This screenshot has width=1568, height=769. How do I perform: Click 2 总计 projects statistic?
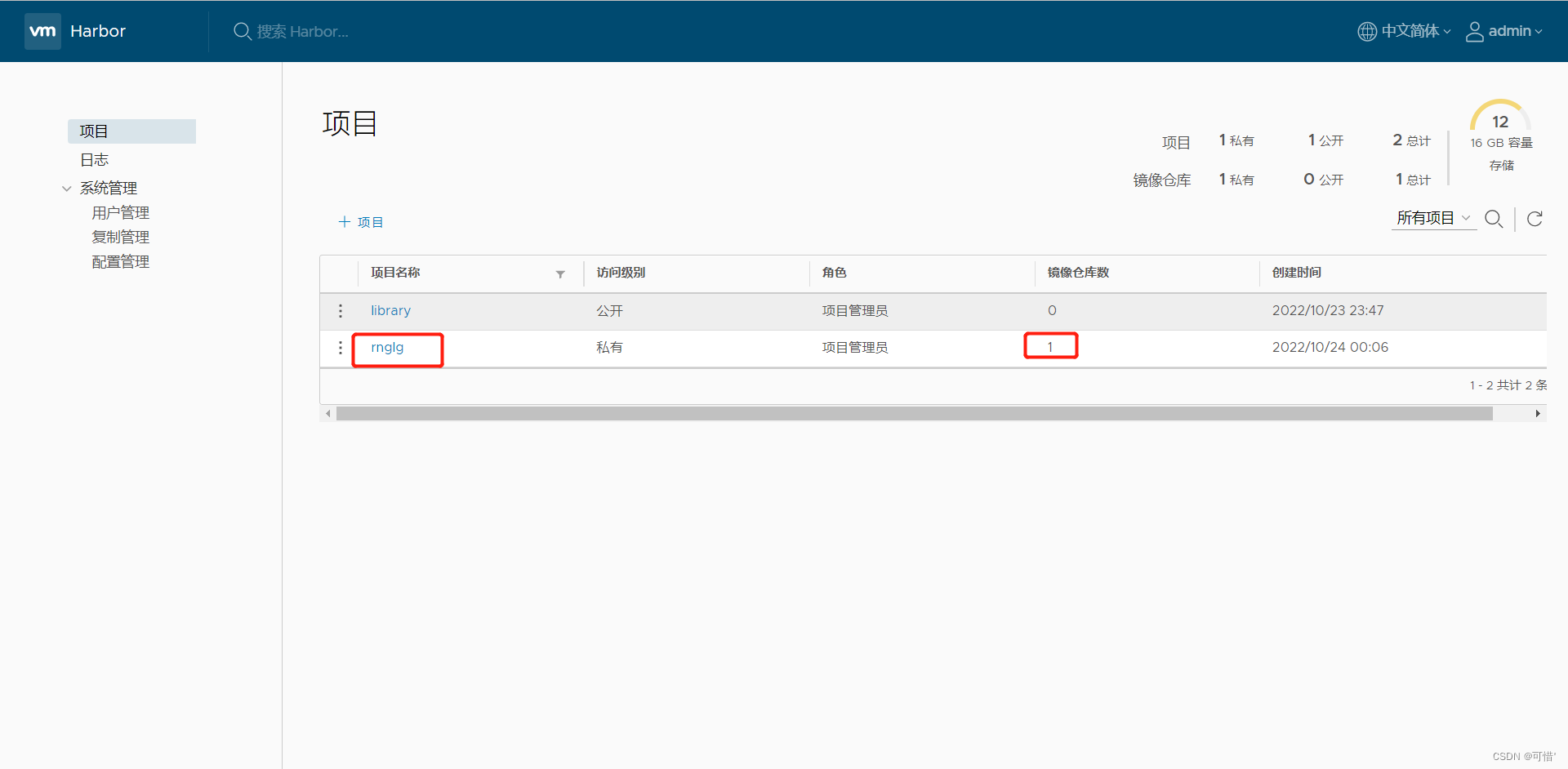(1411, 140)
